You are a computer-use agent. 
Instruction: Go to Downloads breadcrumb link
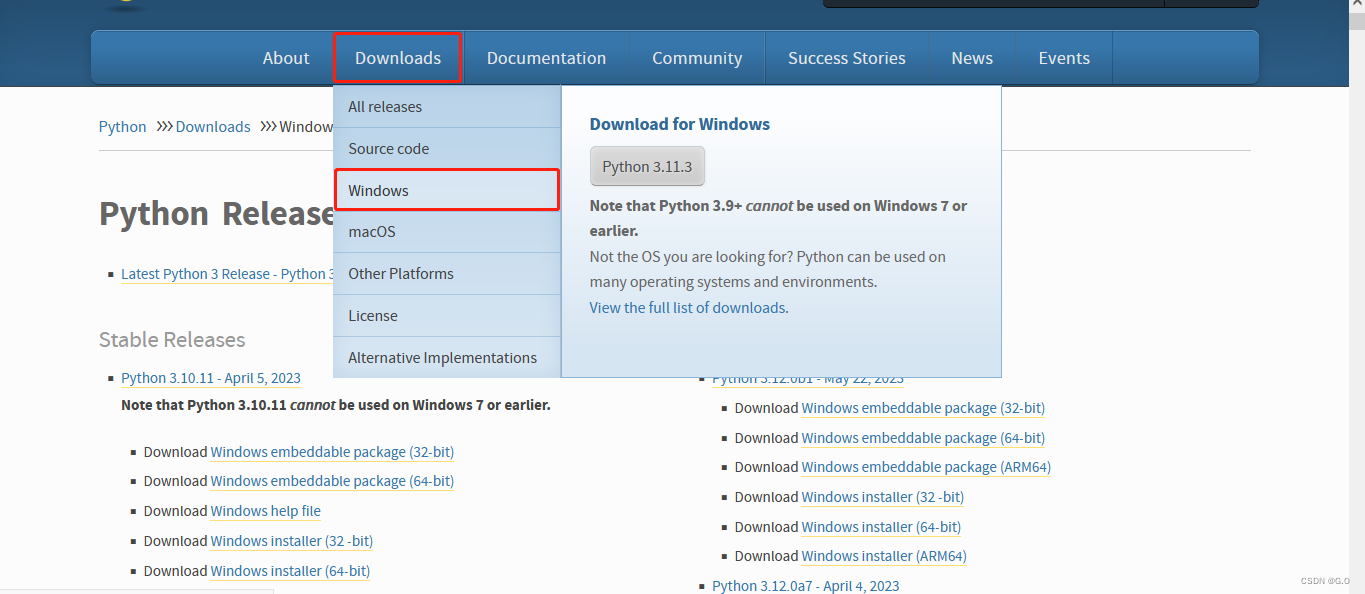pos(213,127)
